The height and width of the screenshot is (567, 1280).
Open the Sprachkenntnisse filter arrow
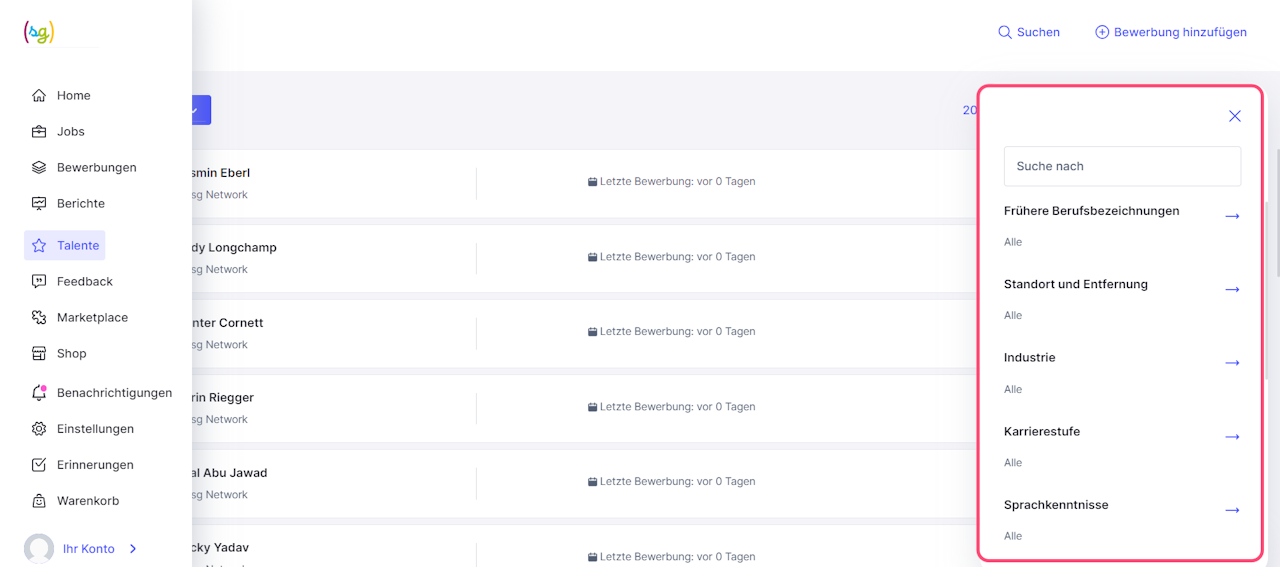[x=1232, y=510]
